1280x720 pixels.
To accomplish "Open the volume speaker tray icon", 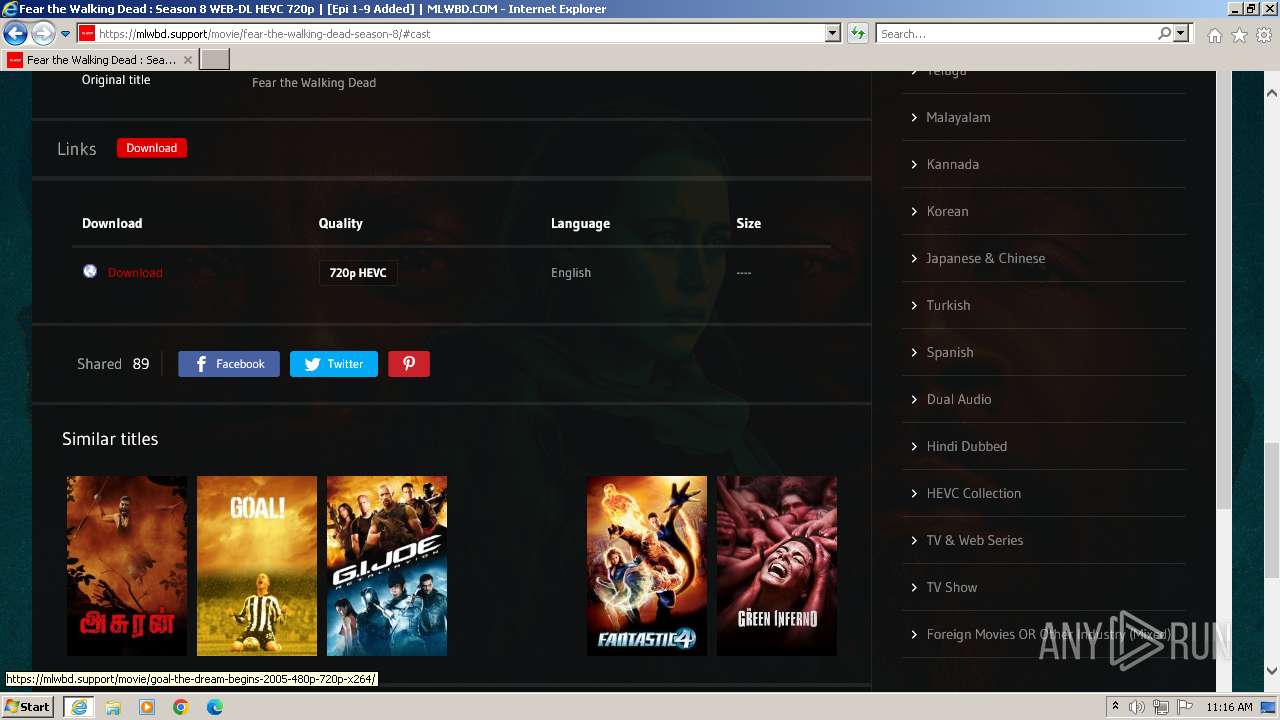I will point(1137,707).
